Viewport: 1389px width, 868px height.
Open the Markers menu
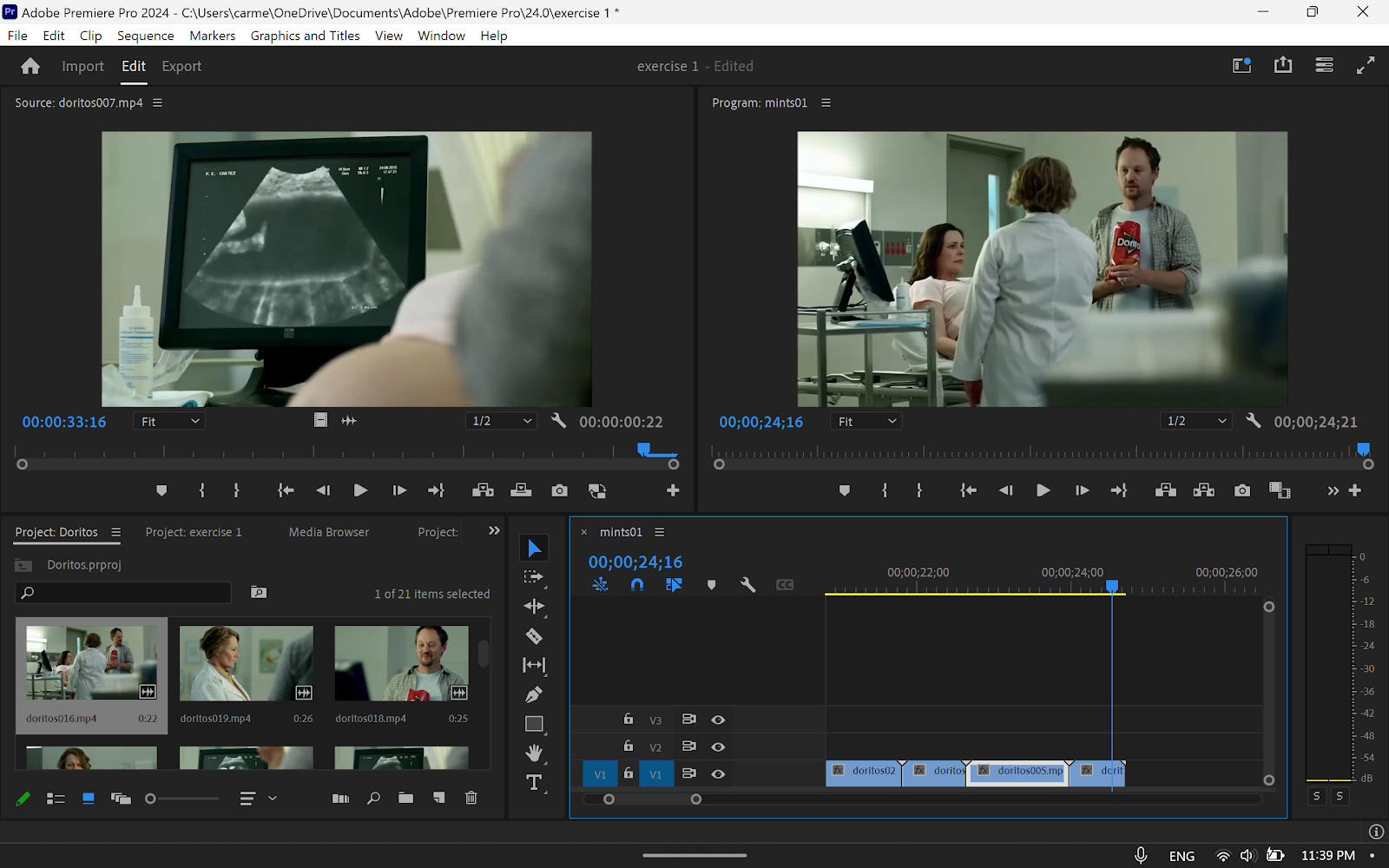213,36
